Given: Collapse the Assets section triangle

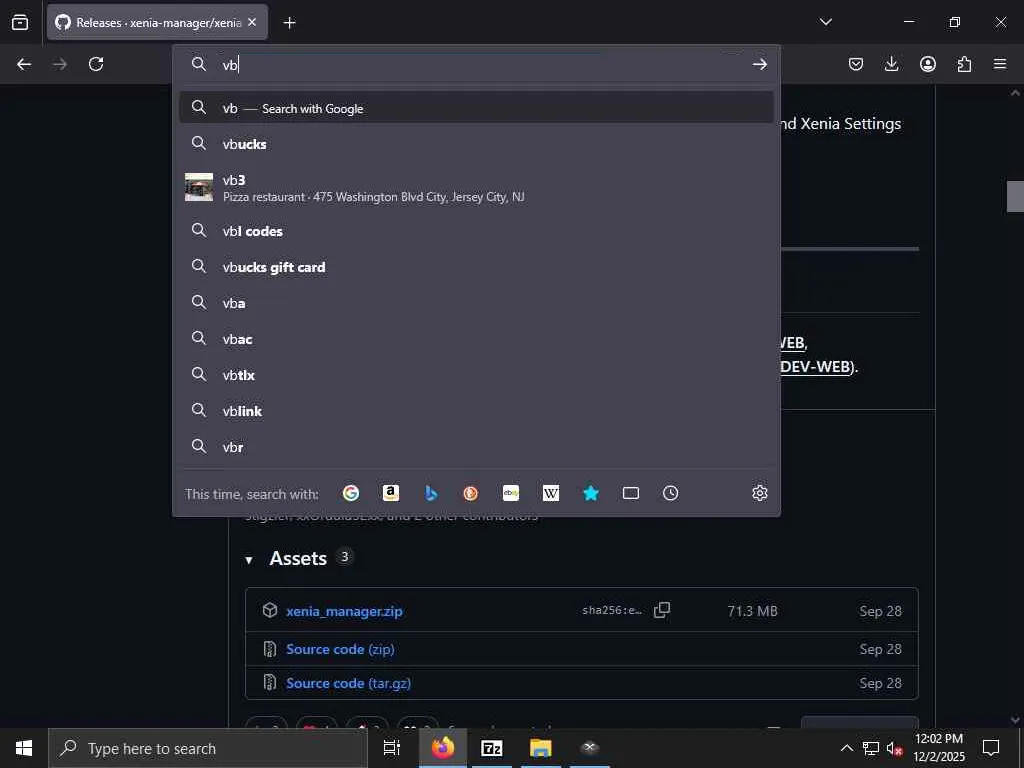Looking at the screenshot, I should click(x=249, y=560).
